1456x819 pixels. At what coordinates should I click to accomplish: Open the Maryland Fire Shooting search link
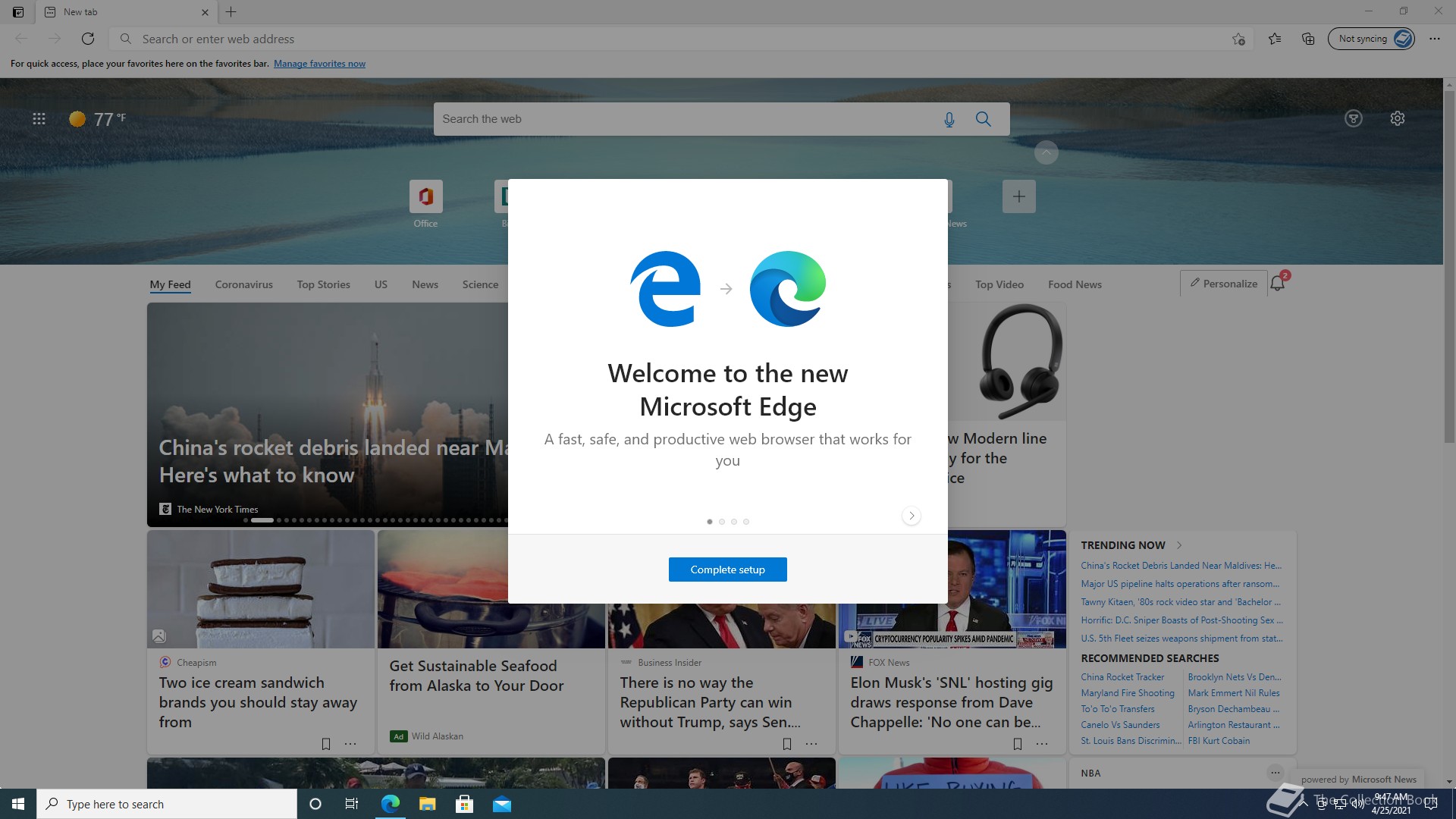(1128, 693)
